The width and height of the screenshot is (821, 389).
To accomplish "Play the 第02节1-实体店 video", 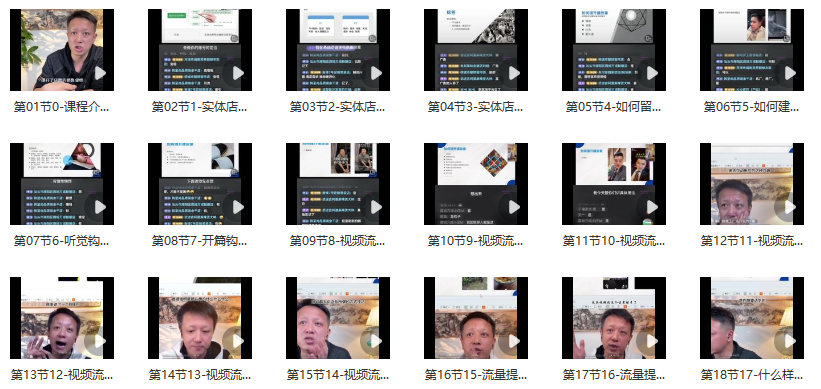I will (237, 73).
